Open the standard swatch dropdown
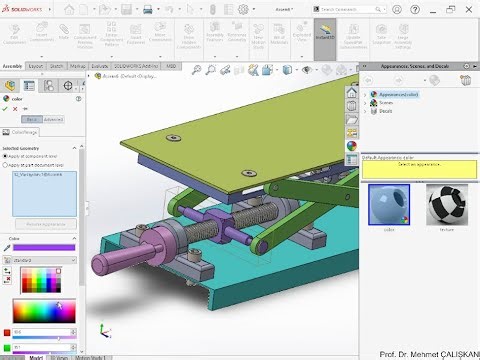Screen dimensions: 480x360 44,260
